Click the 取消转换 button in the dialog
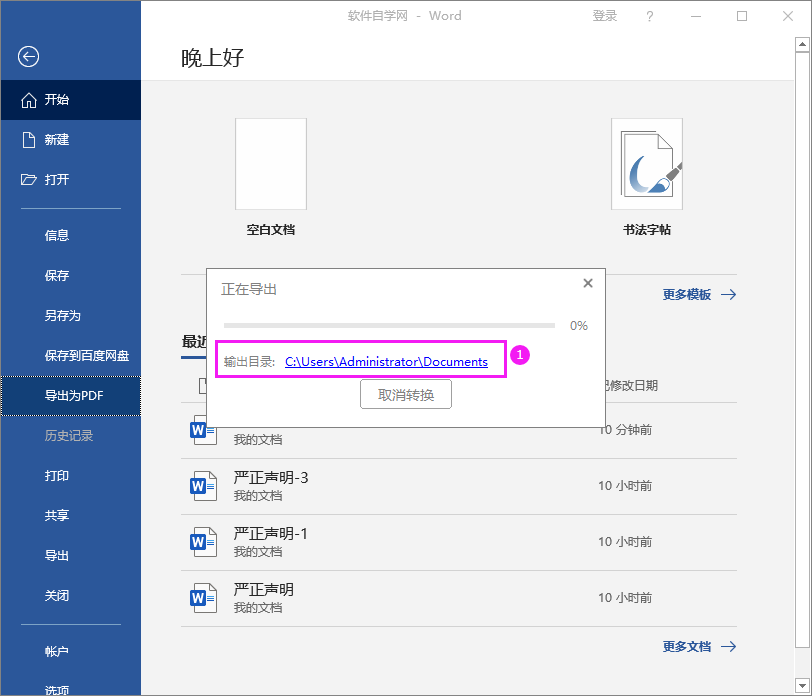The height and width of the screenshot is (696, 812). [405, 394]
